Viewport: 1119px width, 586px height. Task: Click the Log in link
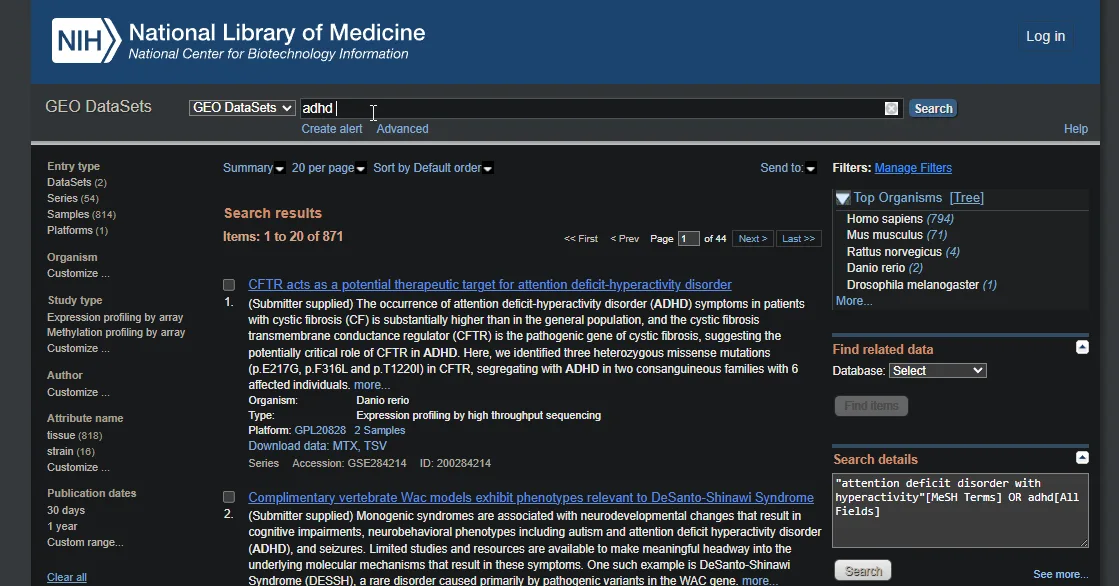(1045, 37)
